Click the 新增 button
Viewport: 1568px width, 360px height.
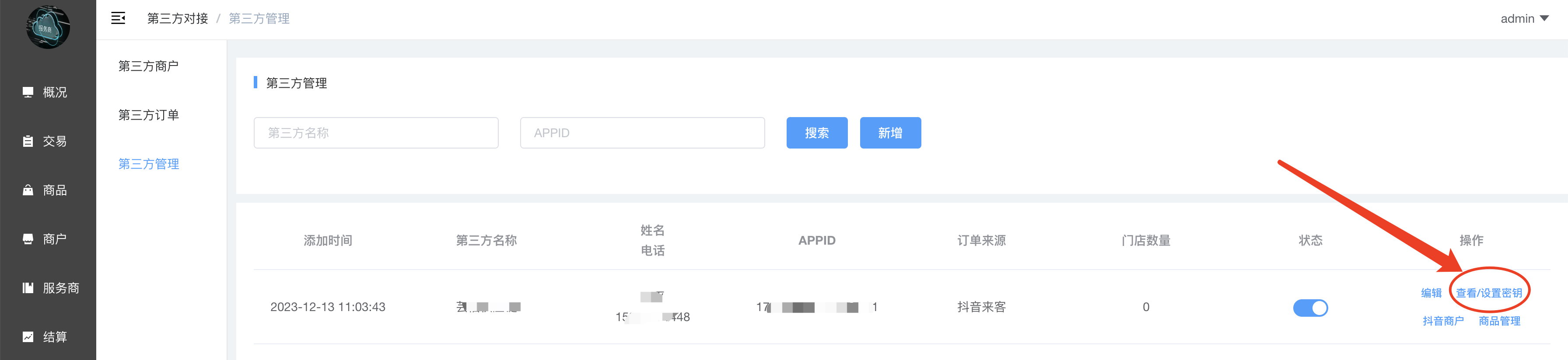point(890,132)
